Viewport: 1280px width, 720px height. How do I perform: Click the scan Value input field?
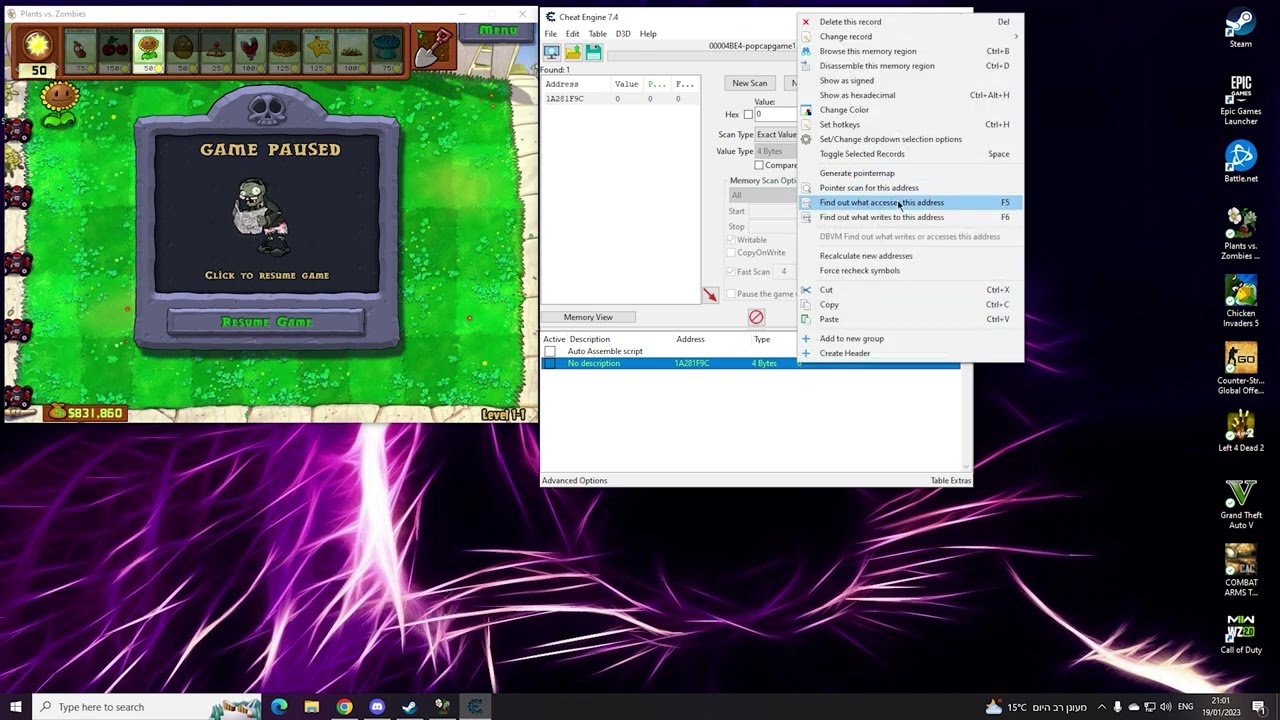(x=776, y=115)
